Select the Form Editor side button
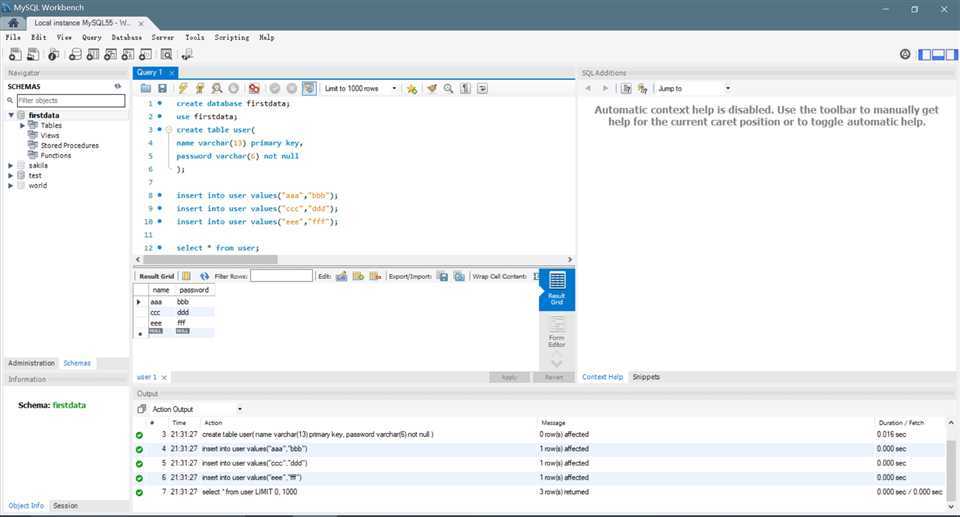Viewport: 960px width, 517px height. 557,331
